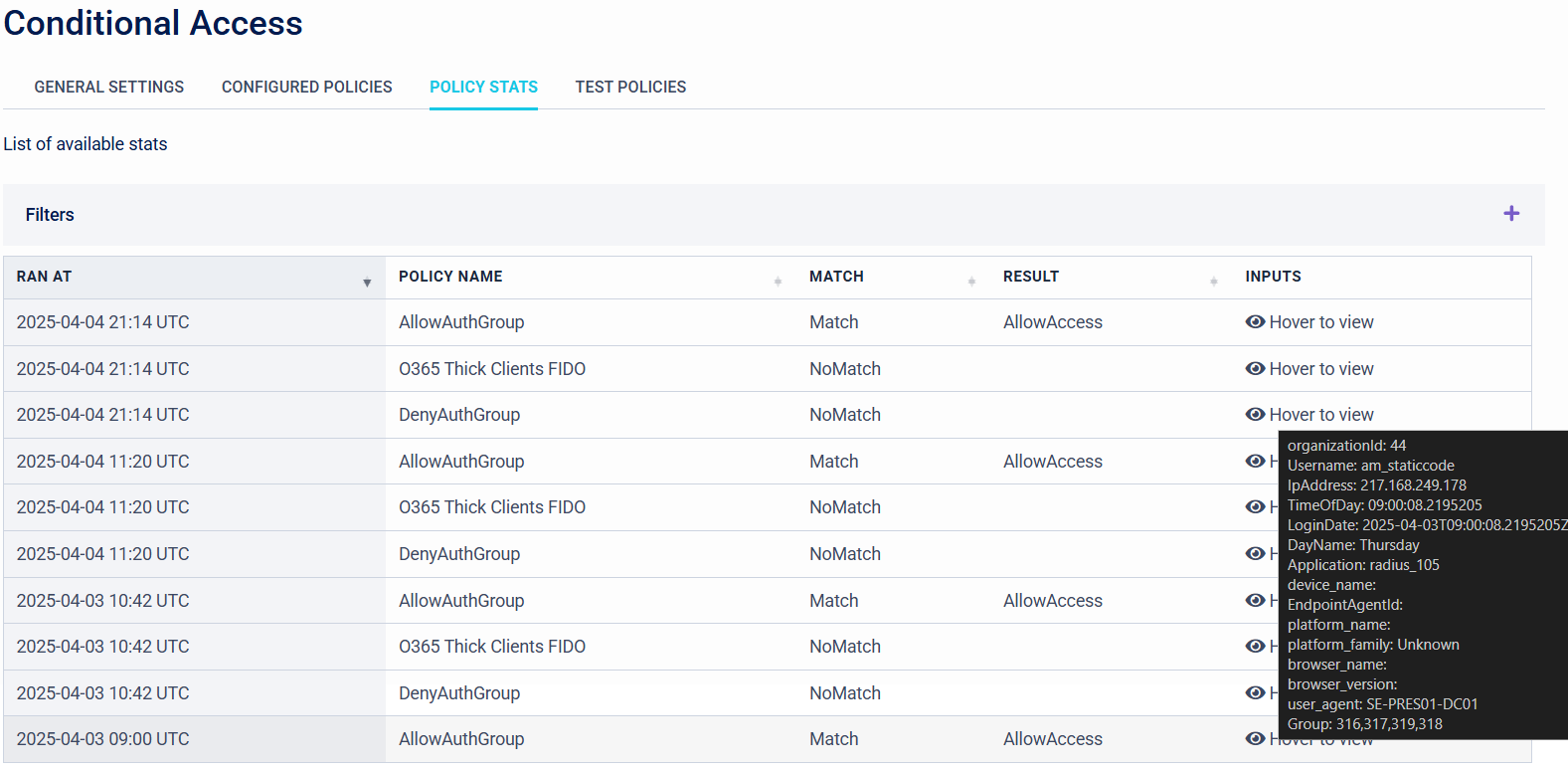
Task: Expand the Filters panel with plus icon
Action: point(1510,214)
